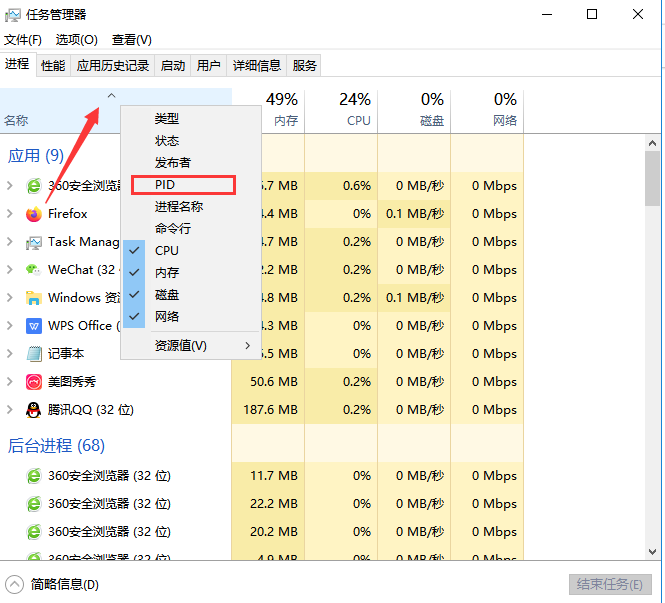Click the WPS Office icon

coord(34,326)
